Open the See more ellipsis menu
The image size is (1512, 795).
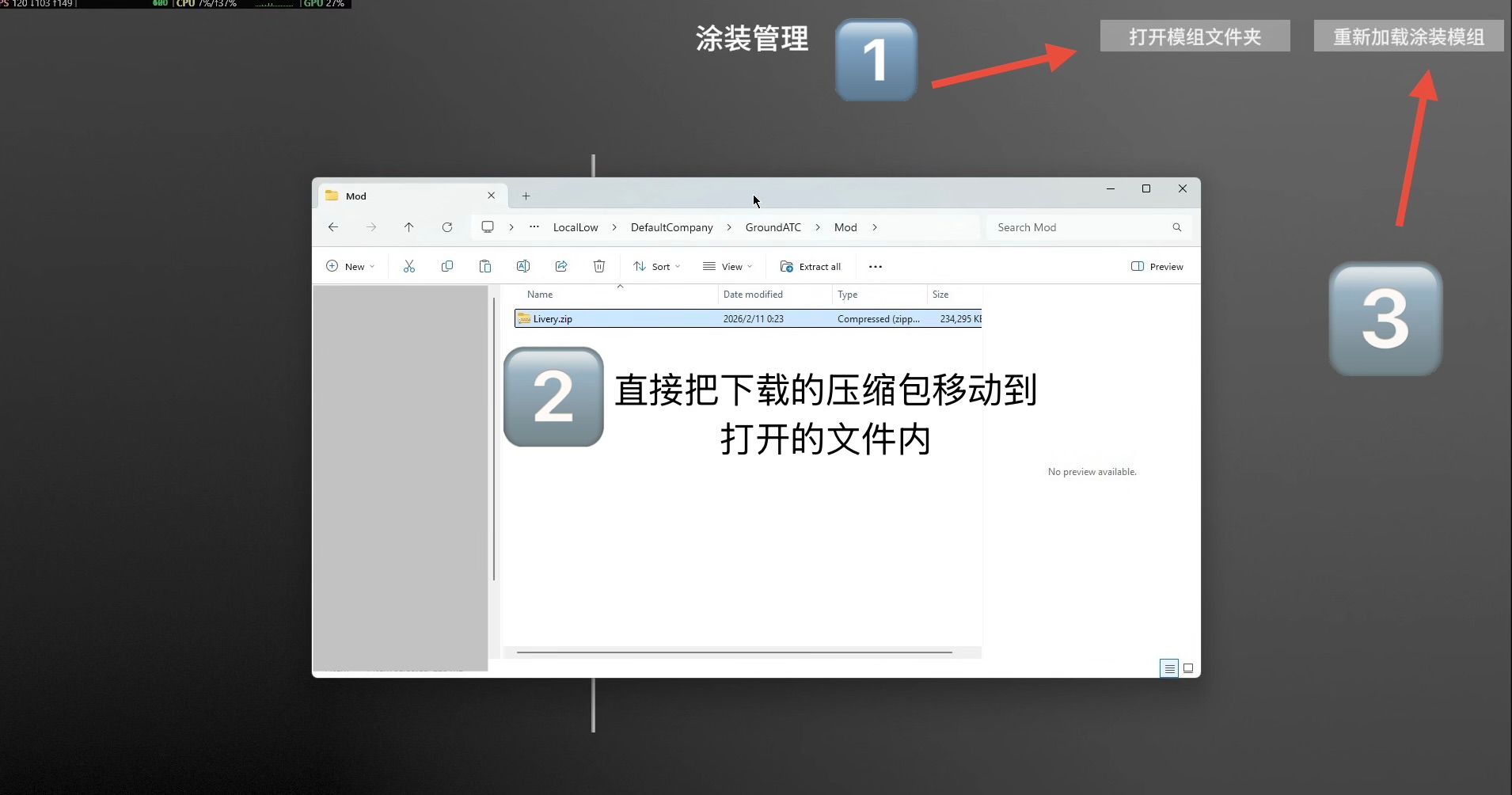click(875, 267)
